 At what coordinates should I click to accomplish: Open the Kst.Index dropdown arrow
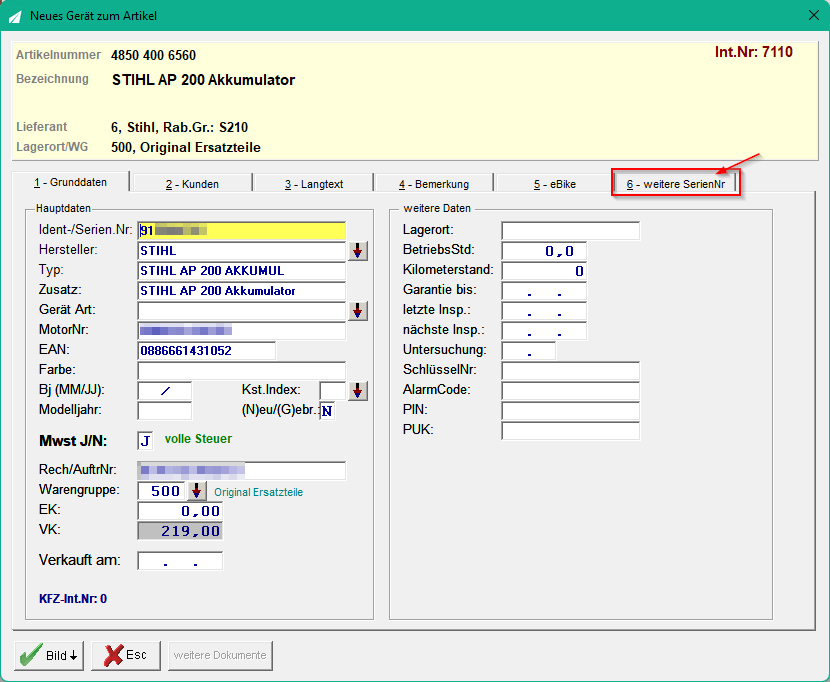(x=358, y=391)
